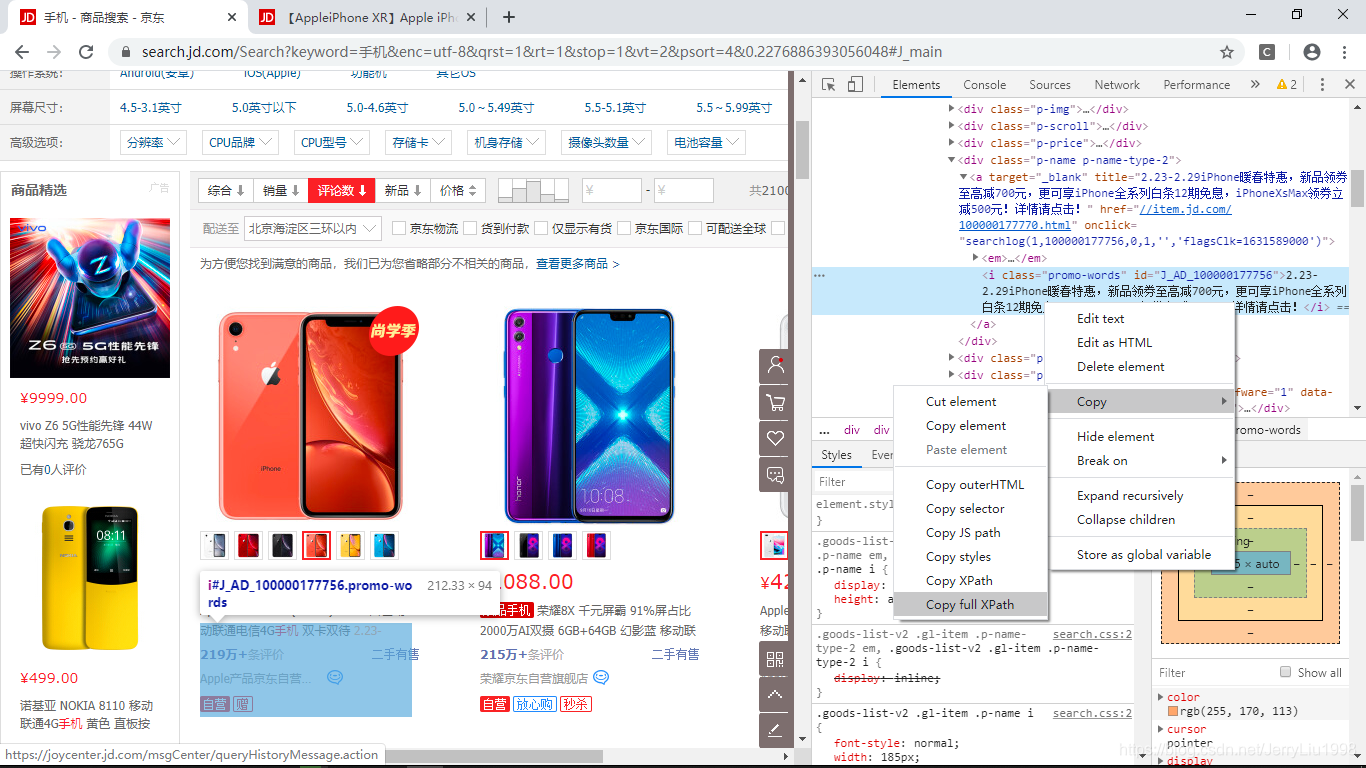Select Delete element in context menu
Image resolution: width=1366 pixels, height=768 pixels.
tap(1140, 366)
